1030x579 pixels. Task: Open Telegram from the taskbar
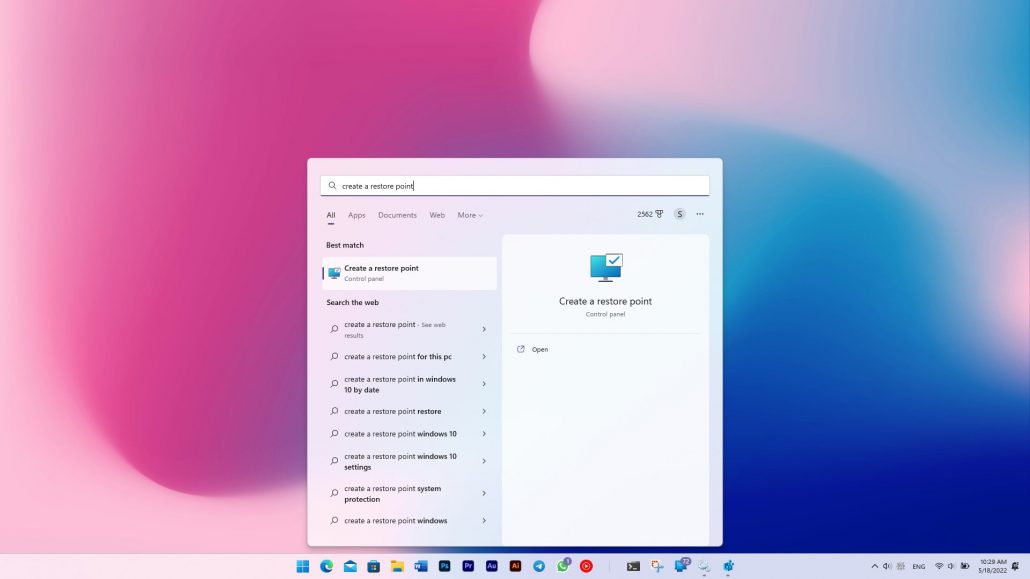point(539,566)
